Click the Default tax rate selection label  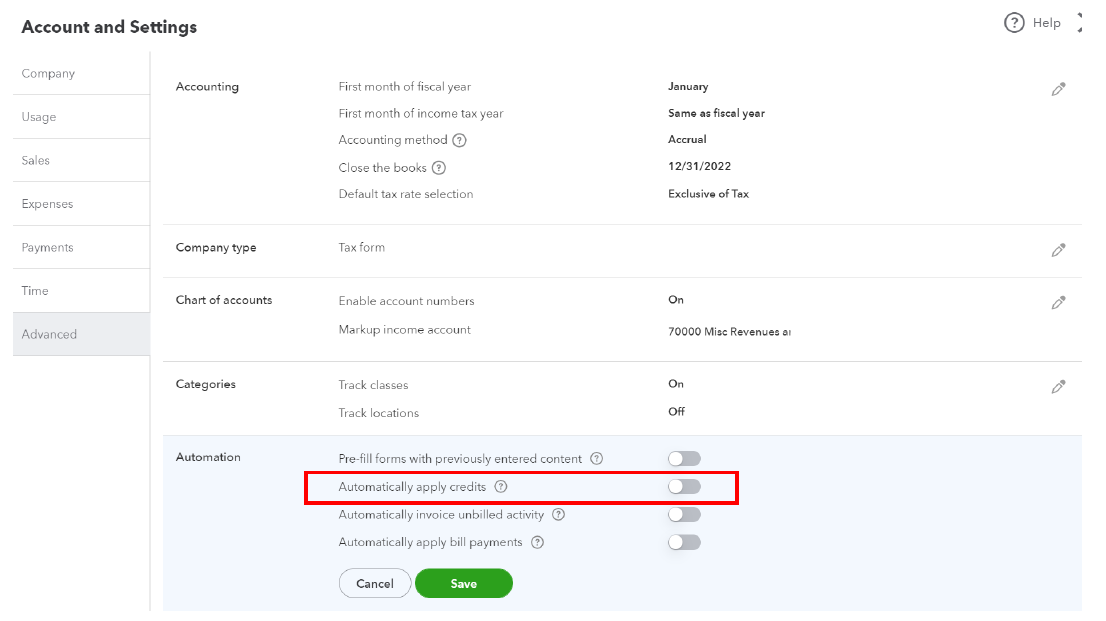406,193
